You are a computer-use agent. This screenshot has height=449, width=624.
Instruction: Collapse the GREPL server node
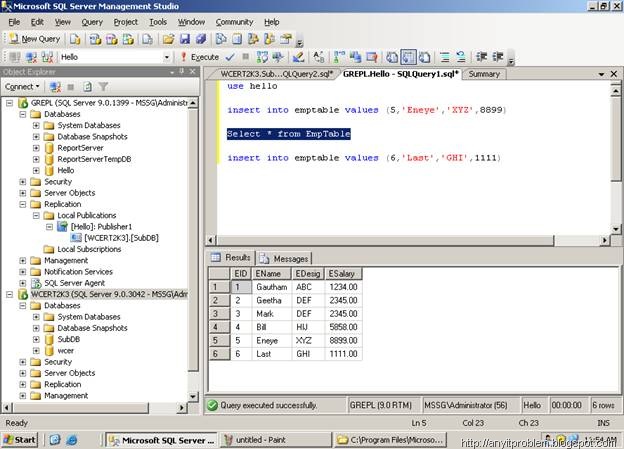(x=10, y=103)
